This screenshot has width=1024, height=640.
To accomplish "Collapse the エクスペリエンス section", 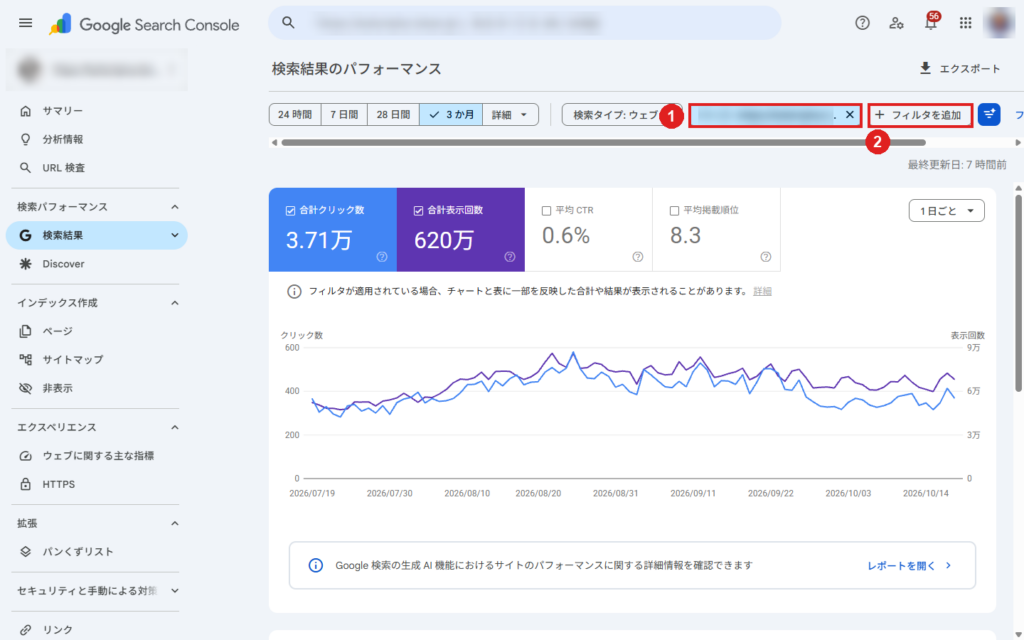I will click(174, 427).
